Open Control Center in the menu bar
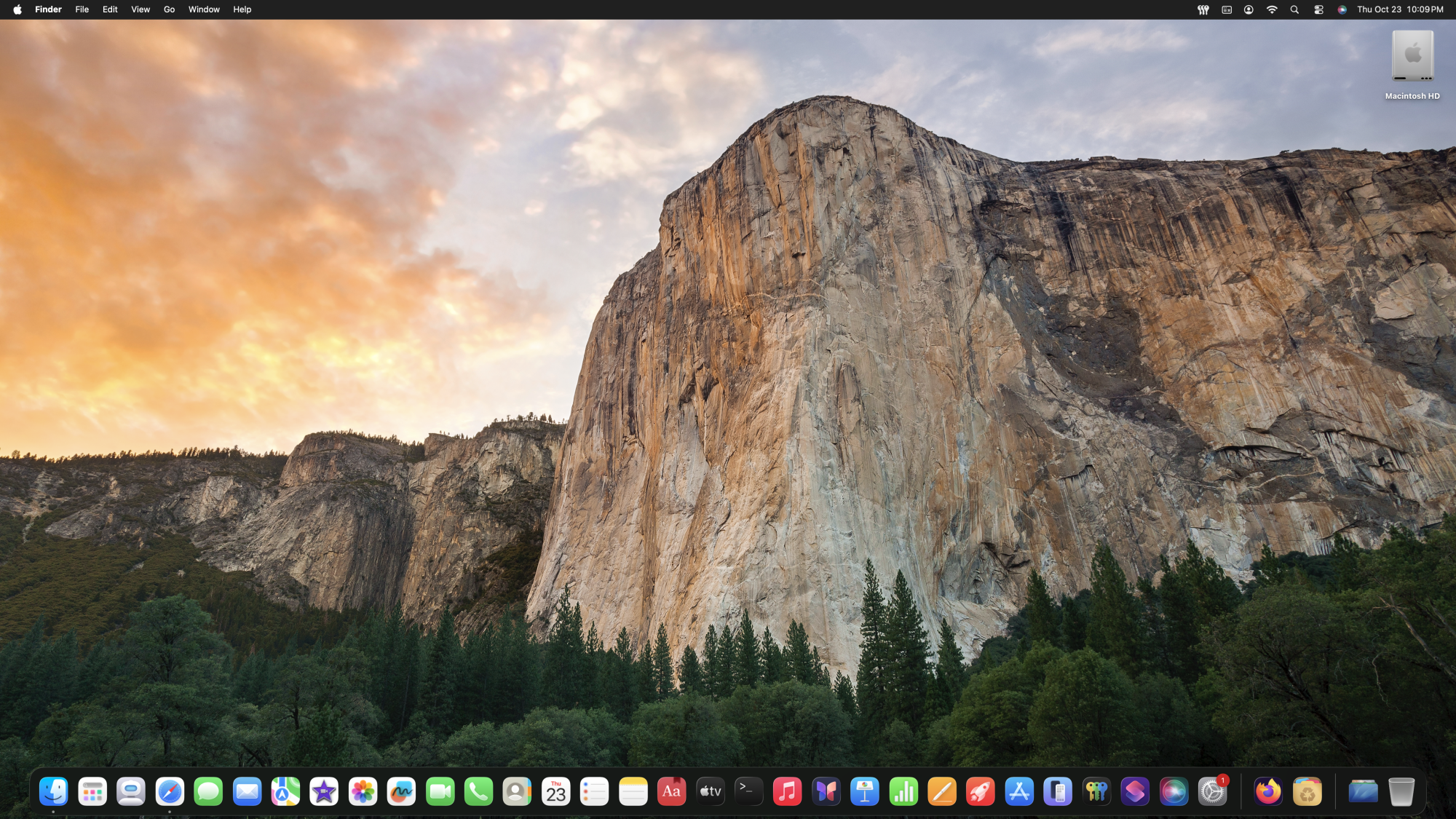1456x819 pixels. [1318, 9]
